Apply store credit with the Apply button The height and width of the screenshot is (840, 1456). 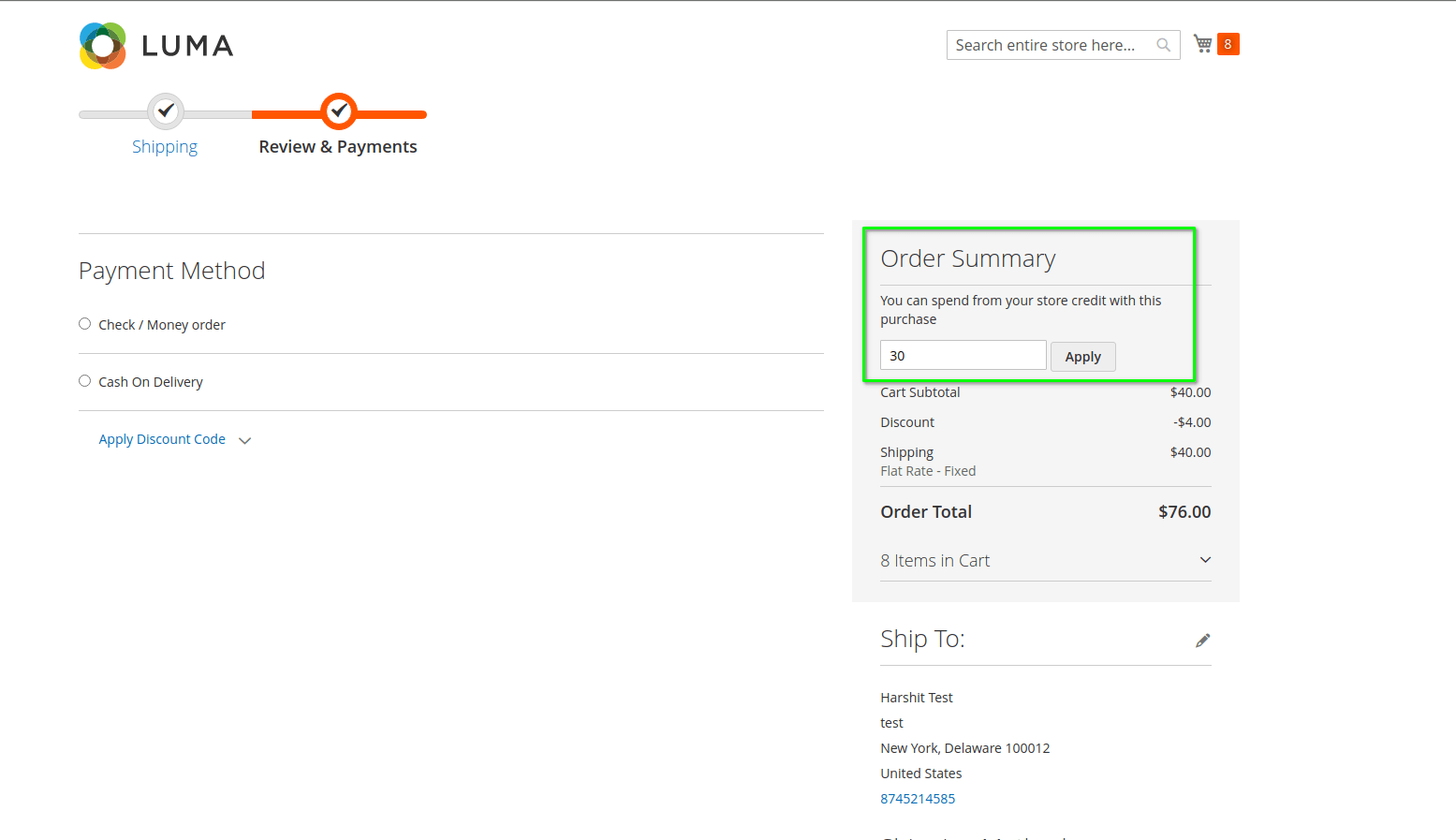click(x=1082, y=356)
